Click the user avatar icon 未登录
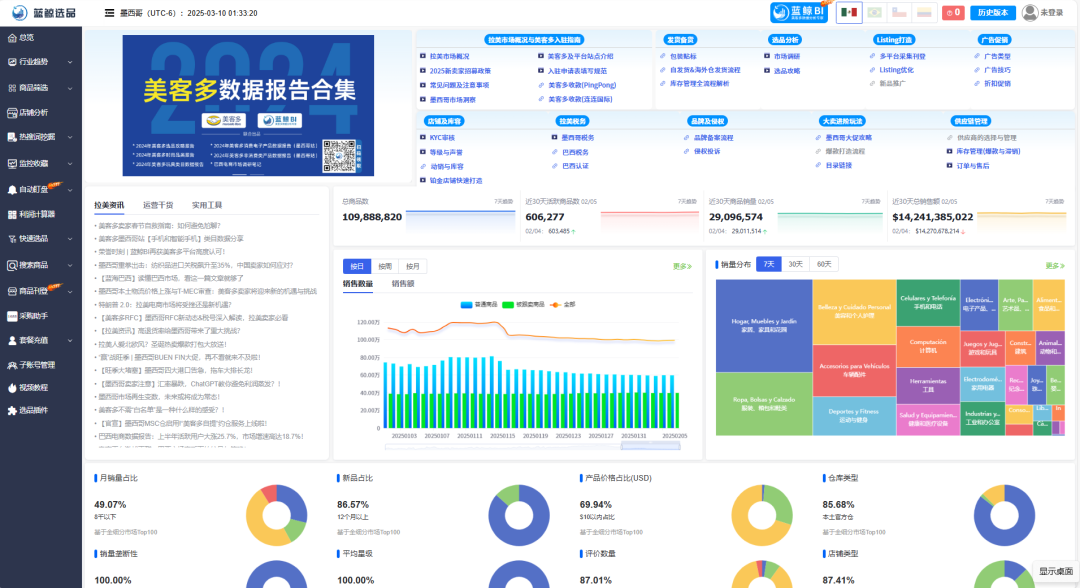 point(1030,12)
